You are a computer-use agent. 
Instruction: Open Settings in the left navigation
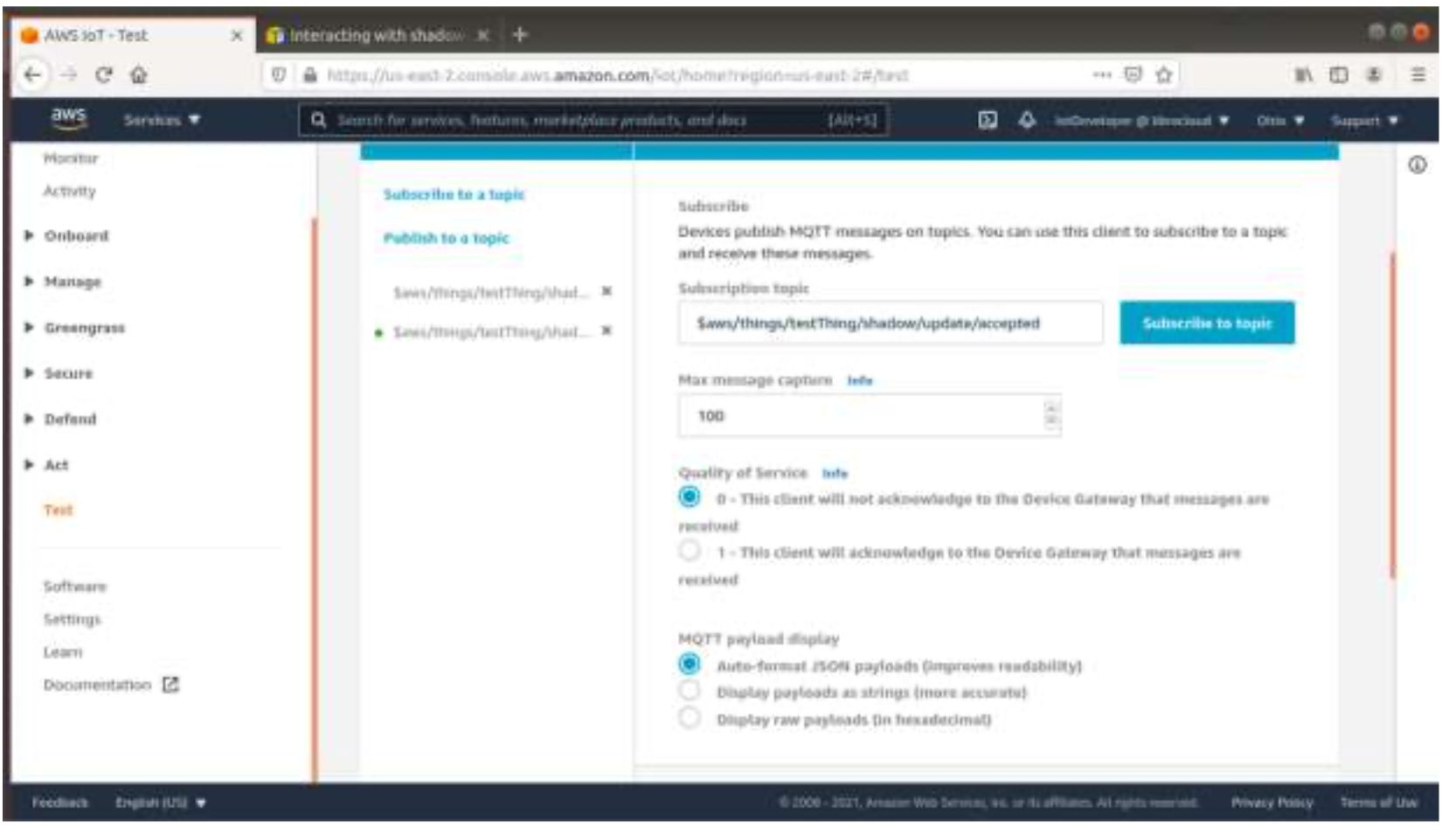tap(73, 619)
